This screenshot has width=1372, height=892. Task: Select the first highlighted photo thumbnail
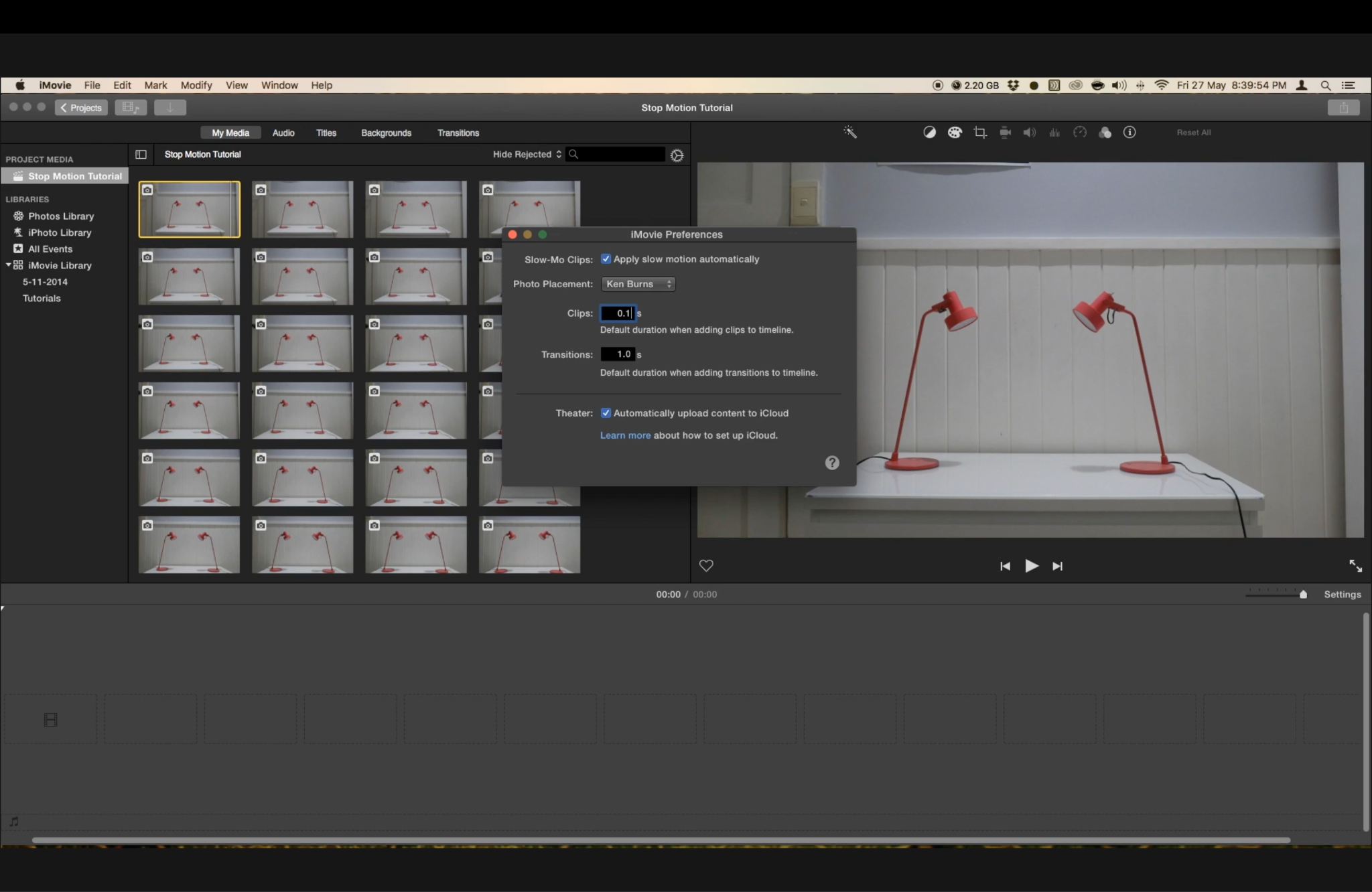189,209
